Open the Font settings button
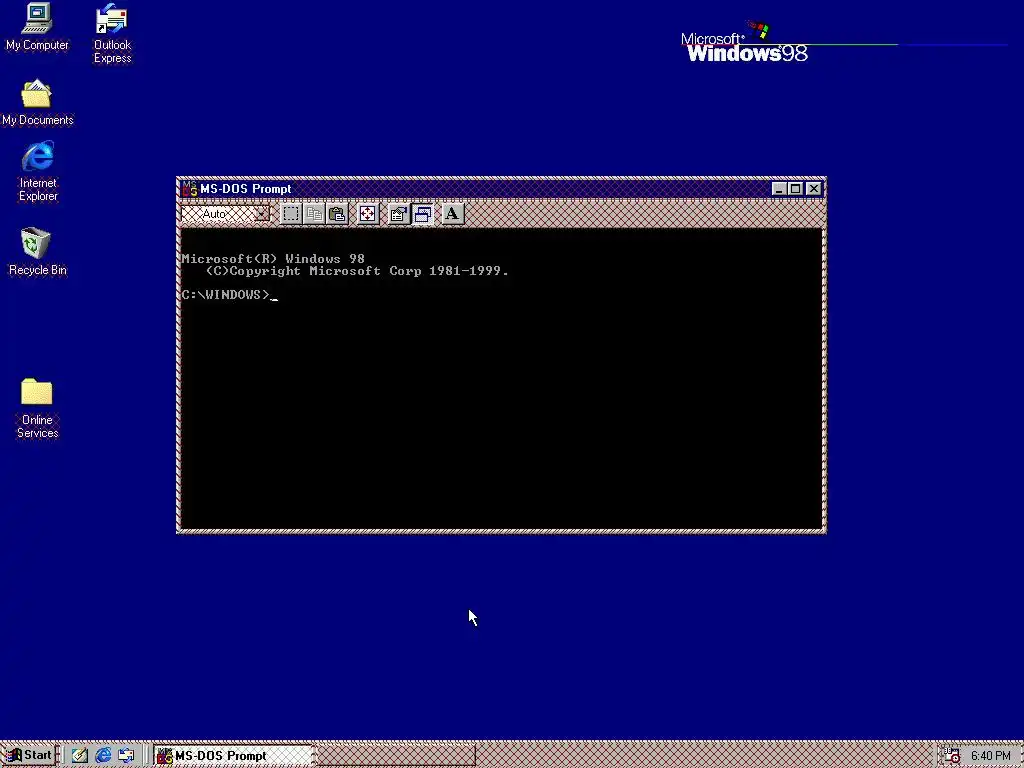This screenshot has height=768, width=1024. click(x=452, y=214)
